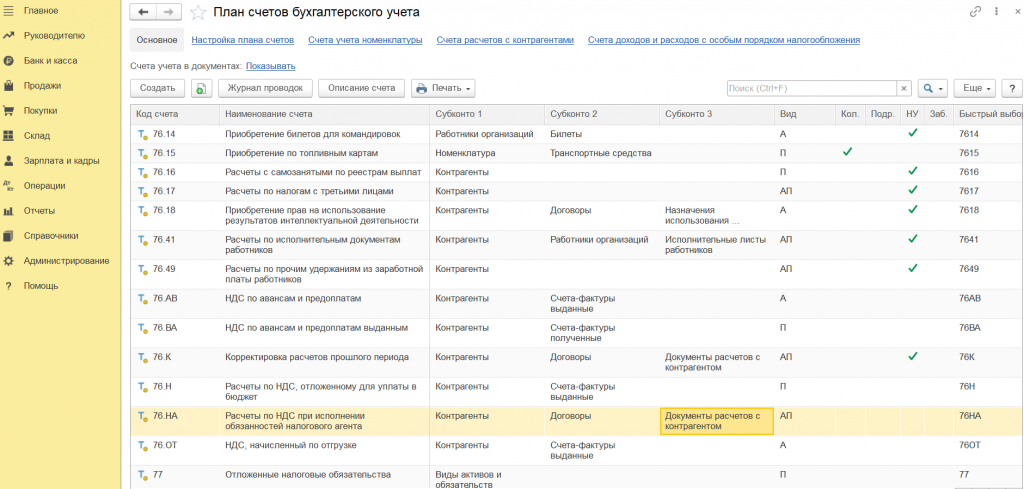Image resolution: width=1024 pixels, height=489 pixels.
Task: Click the account icon of row 76.АВ
Action: tap(142, 299)
